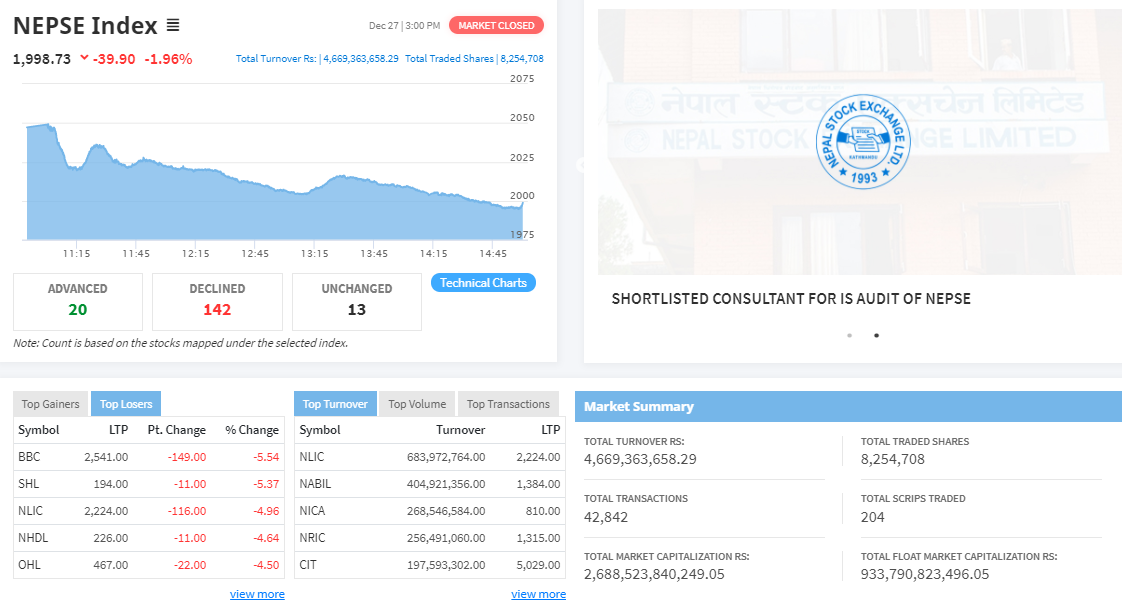This screenshot has width=1122, height=612.
Task: Open the Shortlisted Consultant for IS Audit headline
Action: point(791,298)
